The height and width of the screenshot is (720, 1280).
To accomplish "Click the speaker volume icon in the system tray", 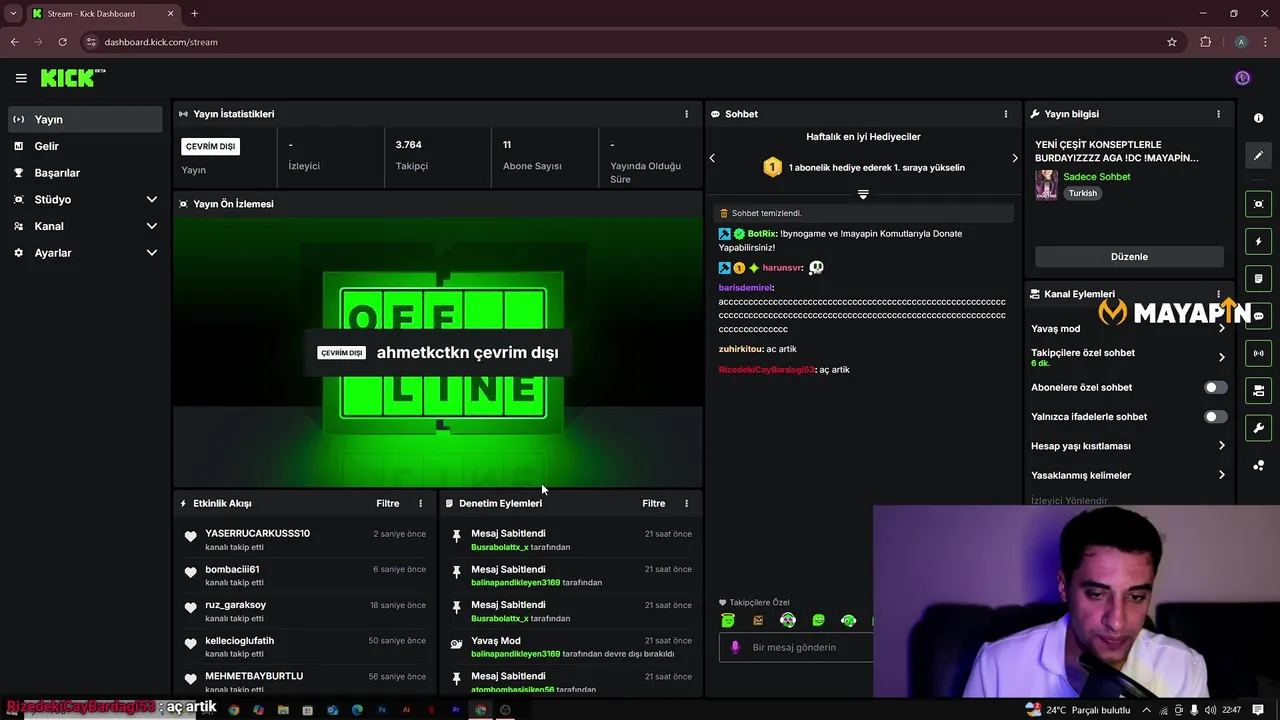I will tap(1211, 710).
